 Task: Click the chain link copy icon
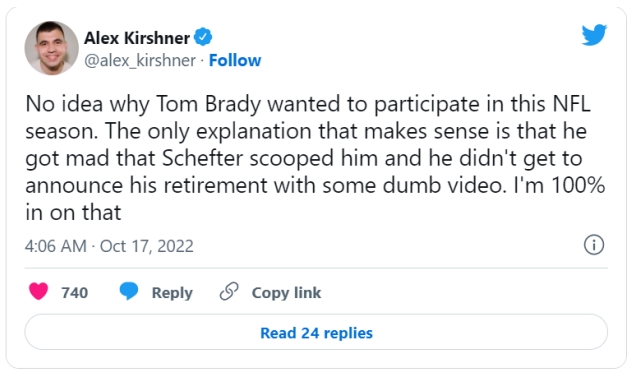click(x=229, y=291)
